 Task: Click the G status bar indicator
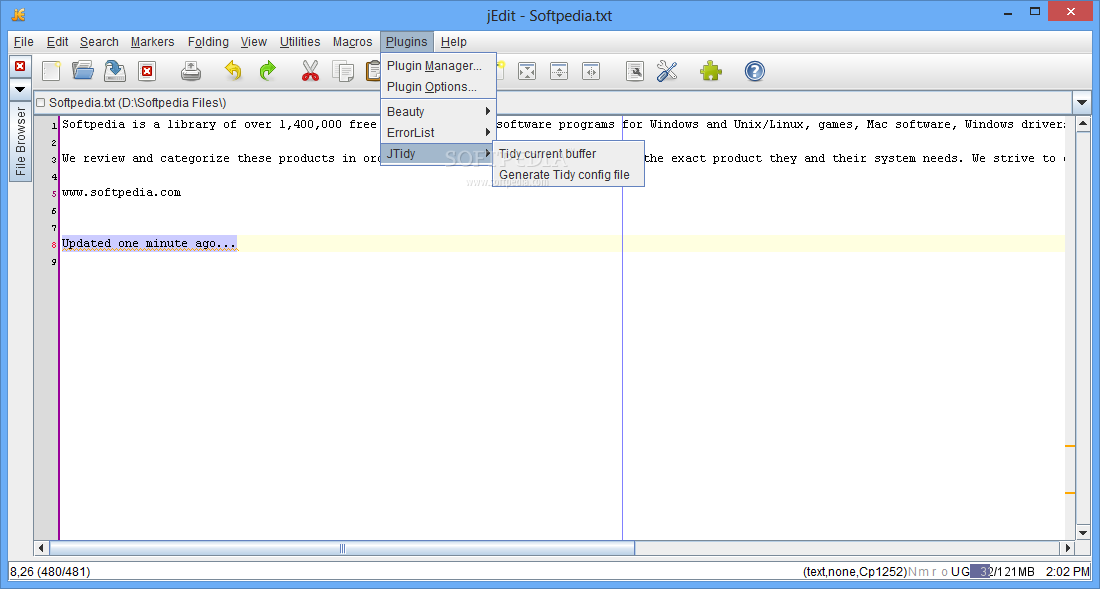tap(965, 571)
